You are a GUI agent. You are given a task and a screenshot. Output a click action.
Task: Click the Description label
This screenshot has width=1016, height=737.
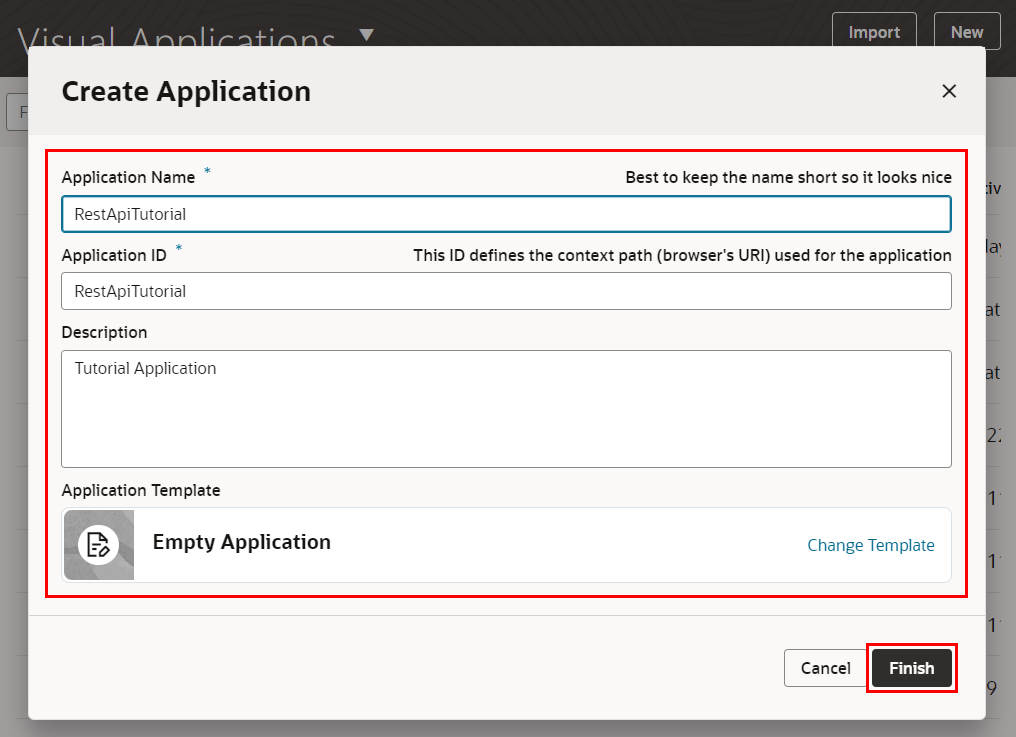pyautogui.click(x=104, y=332)
